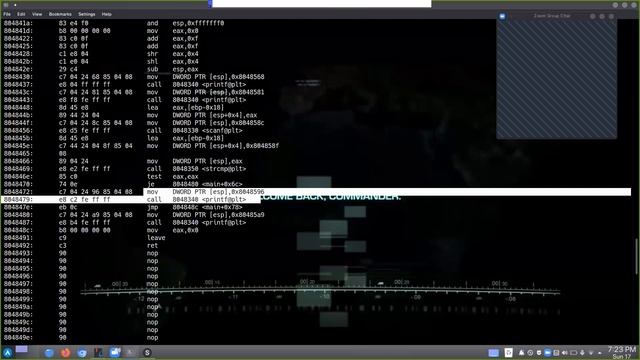Launch Firefox from the taskbar
The width and height of the screenshot is (640, 360).
pos(65,353)
